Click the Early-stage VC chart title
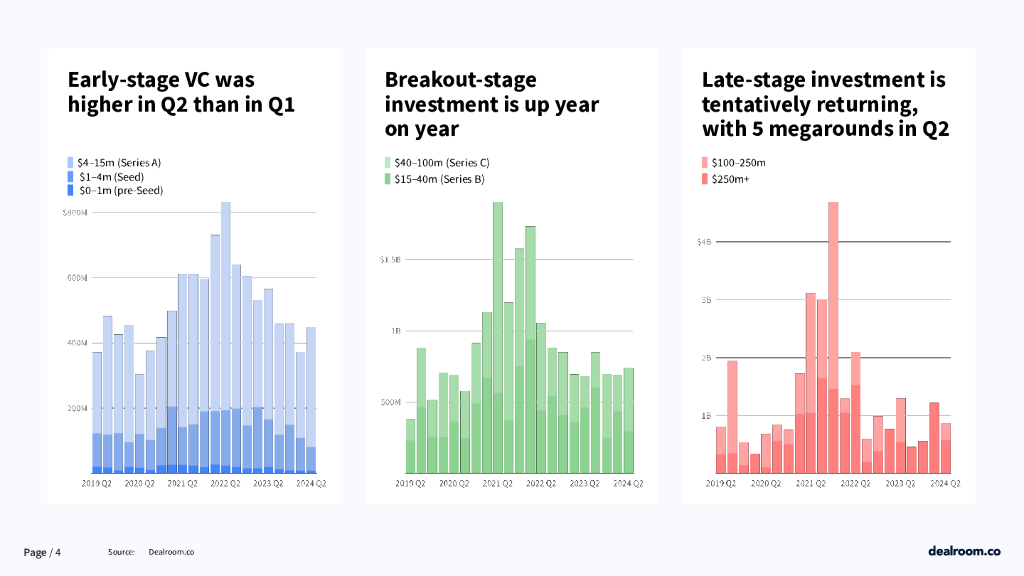 click(x=181, y=92)
